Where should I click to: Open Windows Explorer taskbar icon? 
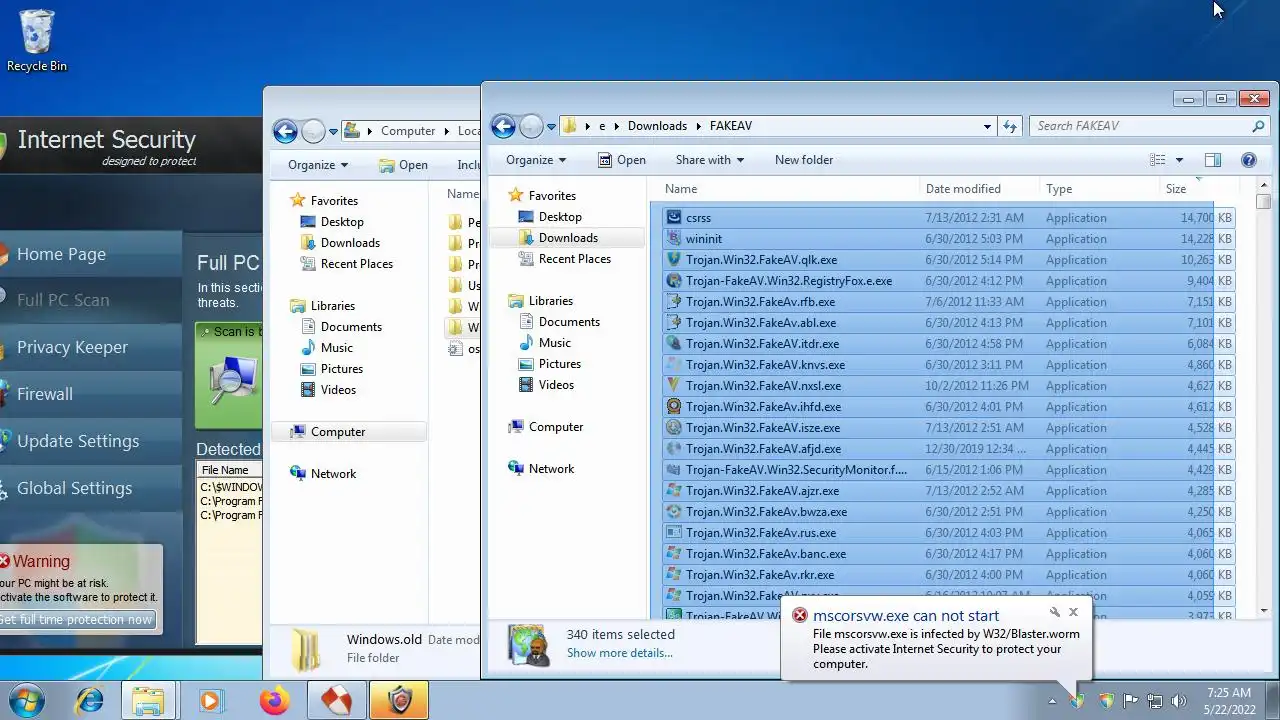(x=148, y=700)
